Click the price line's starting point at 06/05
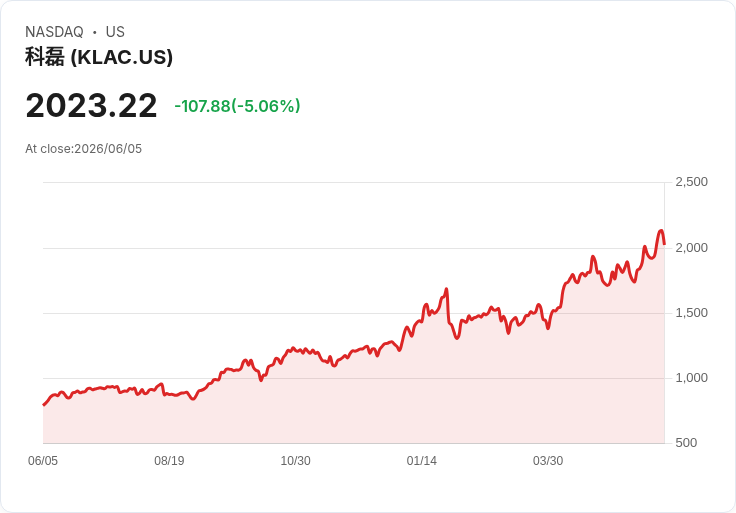The image size is (736, 513). click(44, 405)
